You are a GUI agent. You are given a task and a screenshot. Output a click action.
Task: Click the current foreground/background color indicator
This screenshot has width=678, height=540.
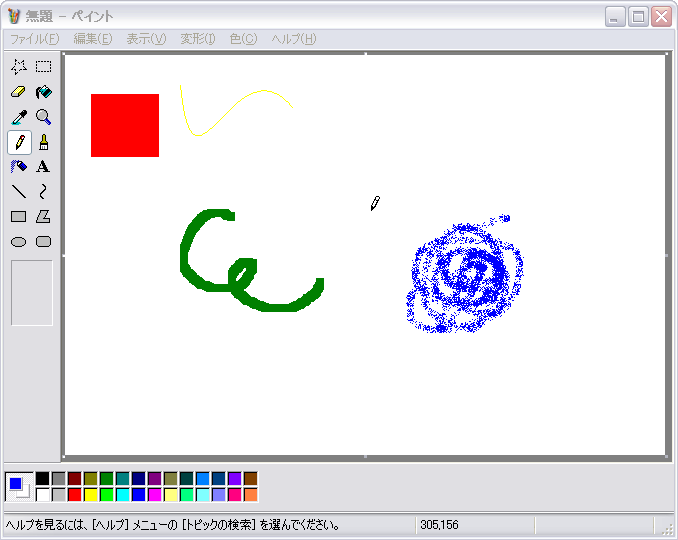point(19,487)
